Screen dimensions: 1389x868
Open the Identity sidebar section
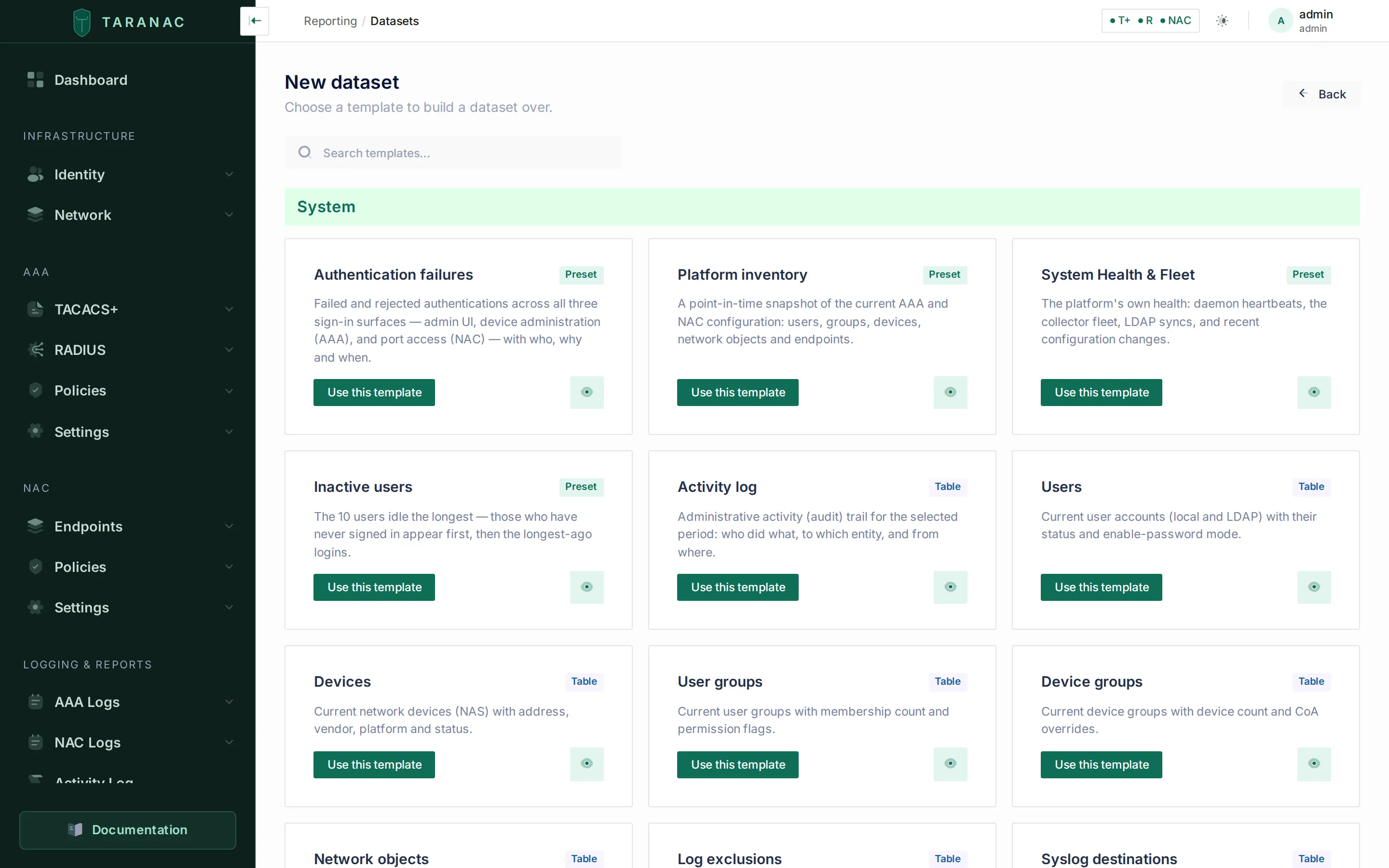click(x=127, y=174)
